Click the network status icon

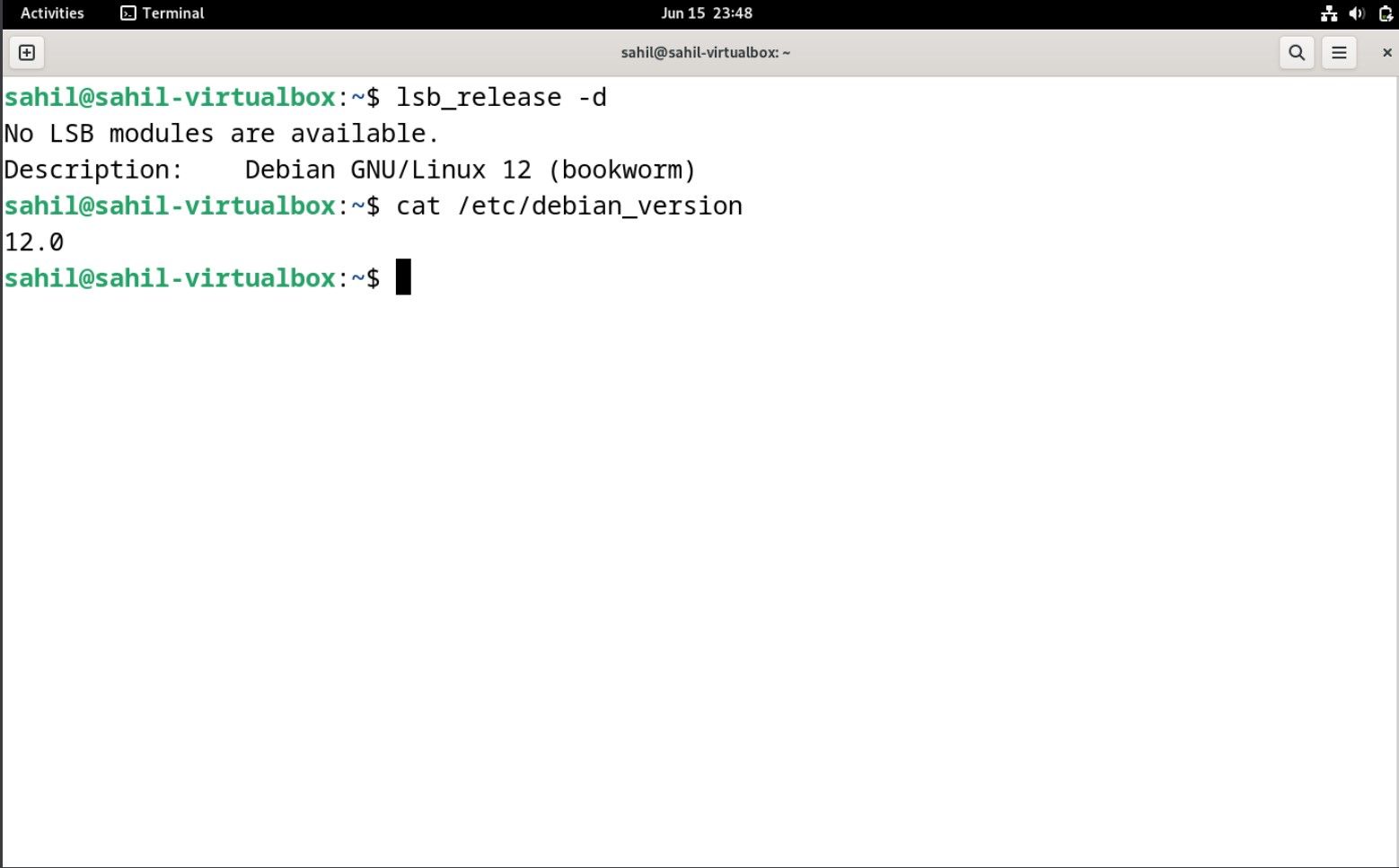[x=1329, y=13]
